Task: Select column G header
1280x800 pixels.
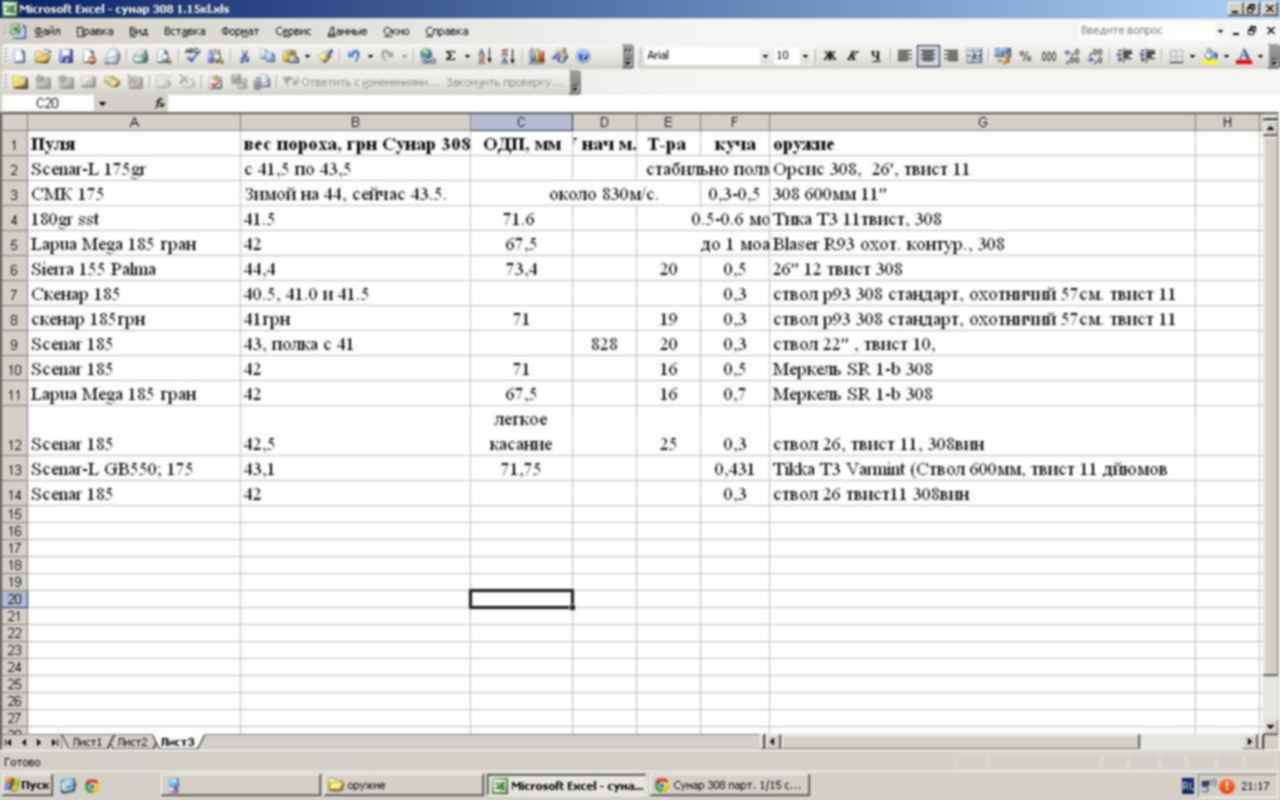Action: tap(982, 122)
